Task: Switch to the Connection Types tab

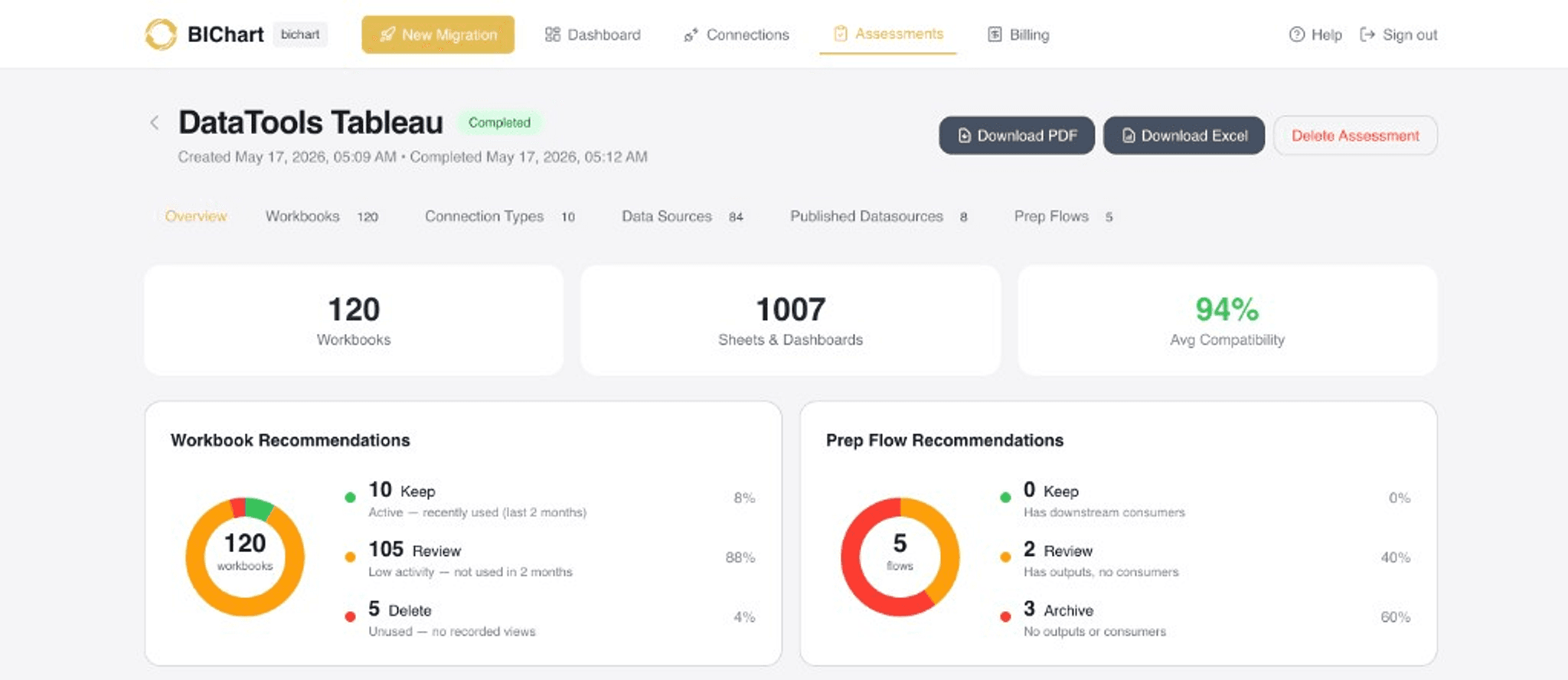Action: coord(500,217)
